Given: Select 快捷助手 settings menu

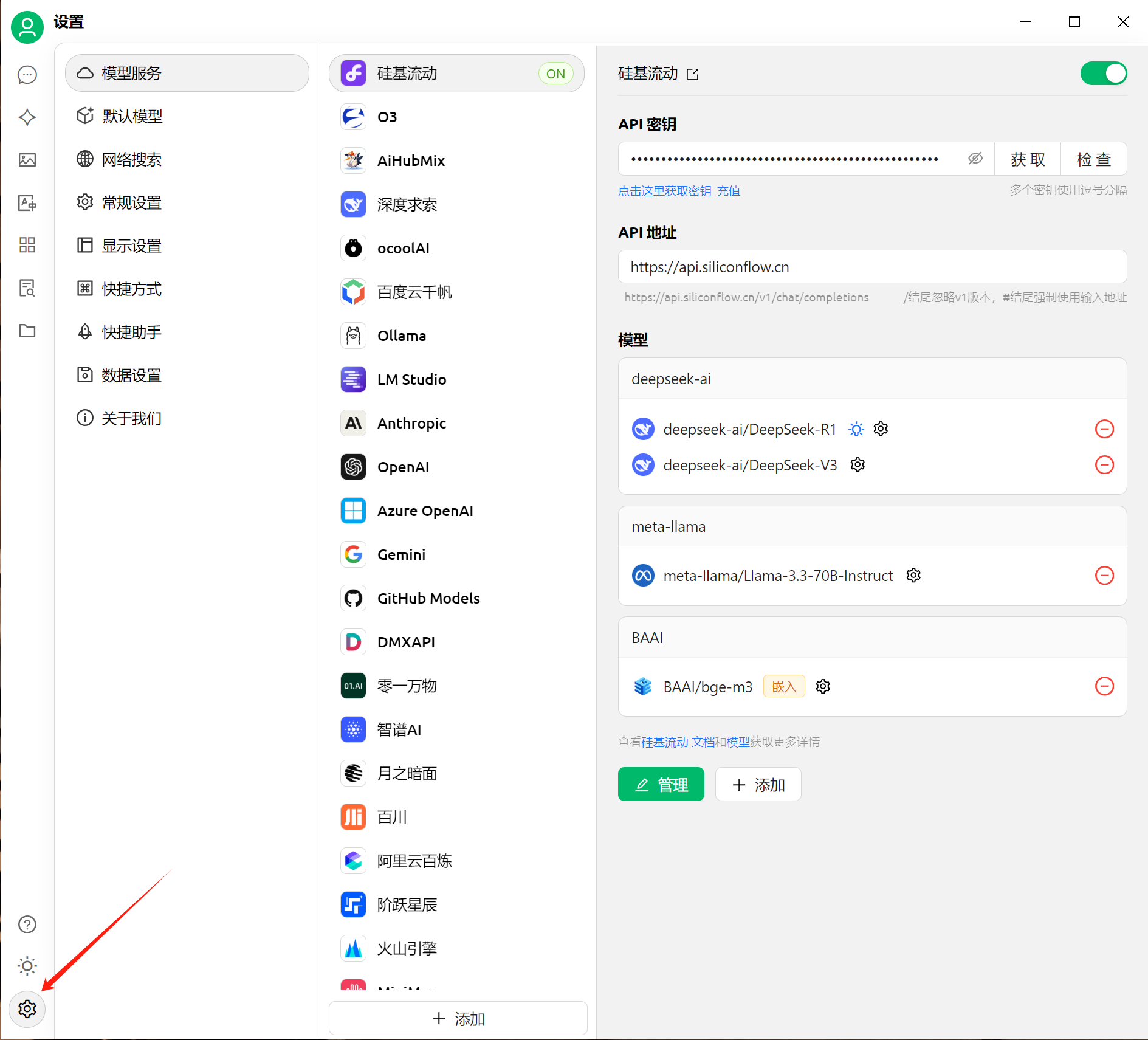Looking at the screenshot, I should pyautogui.click(x=187, y=332).
